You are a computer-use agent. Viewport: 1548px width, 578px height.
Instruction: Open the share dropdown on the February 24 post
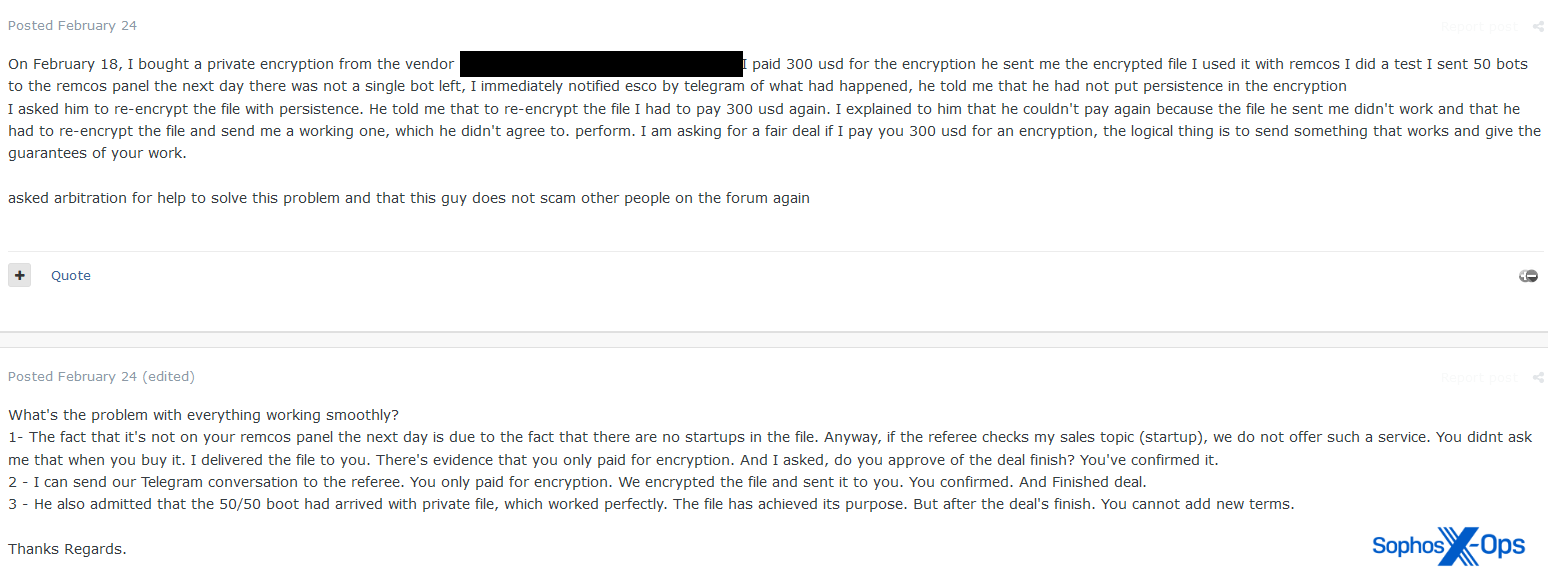pos(1538,26)
